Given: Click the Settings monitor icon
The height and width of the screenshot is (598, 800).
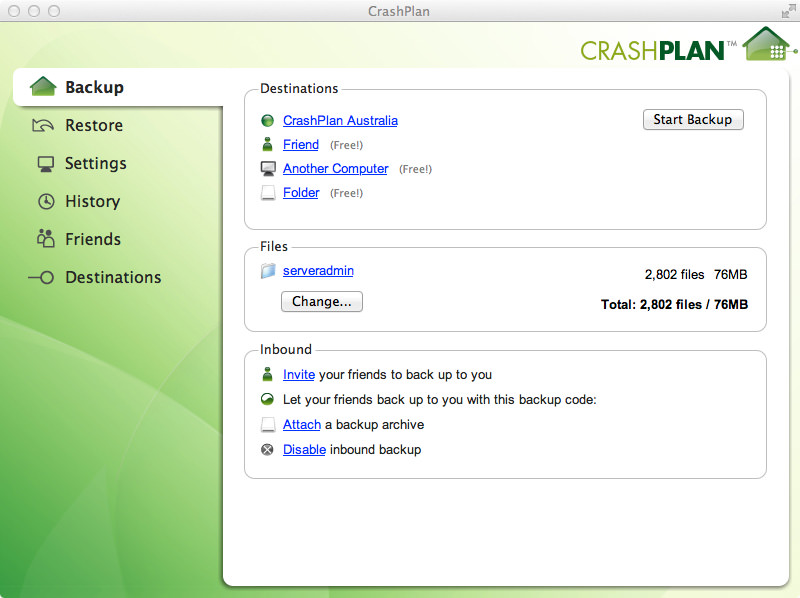Looking at the screenshot, I should click(46, 164).
